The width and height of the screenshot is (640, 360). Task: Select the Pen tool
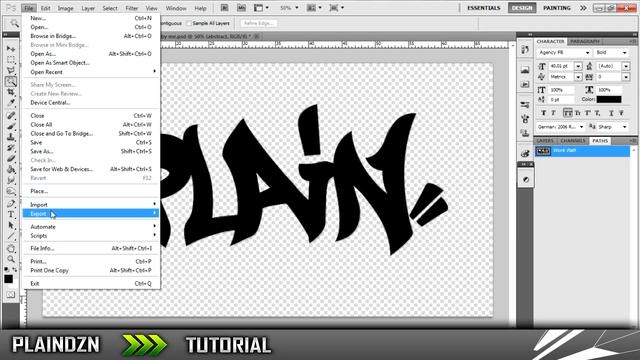pos(11,203)
